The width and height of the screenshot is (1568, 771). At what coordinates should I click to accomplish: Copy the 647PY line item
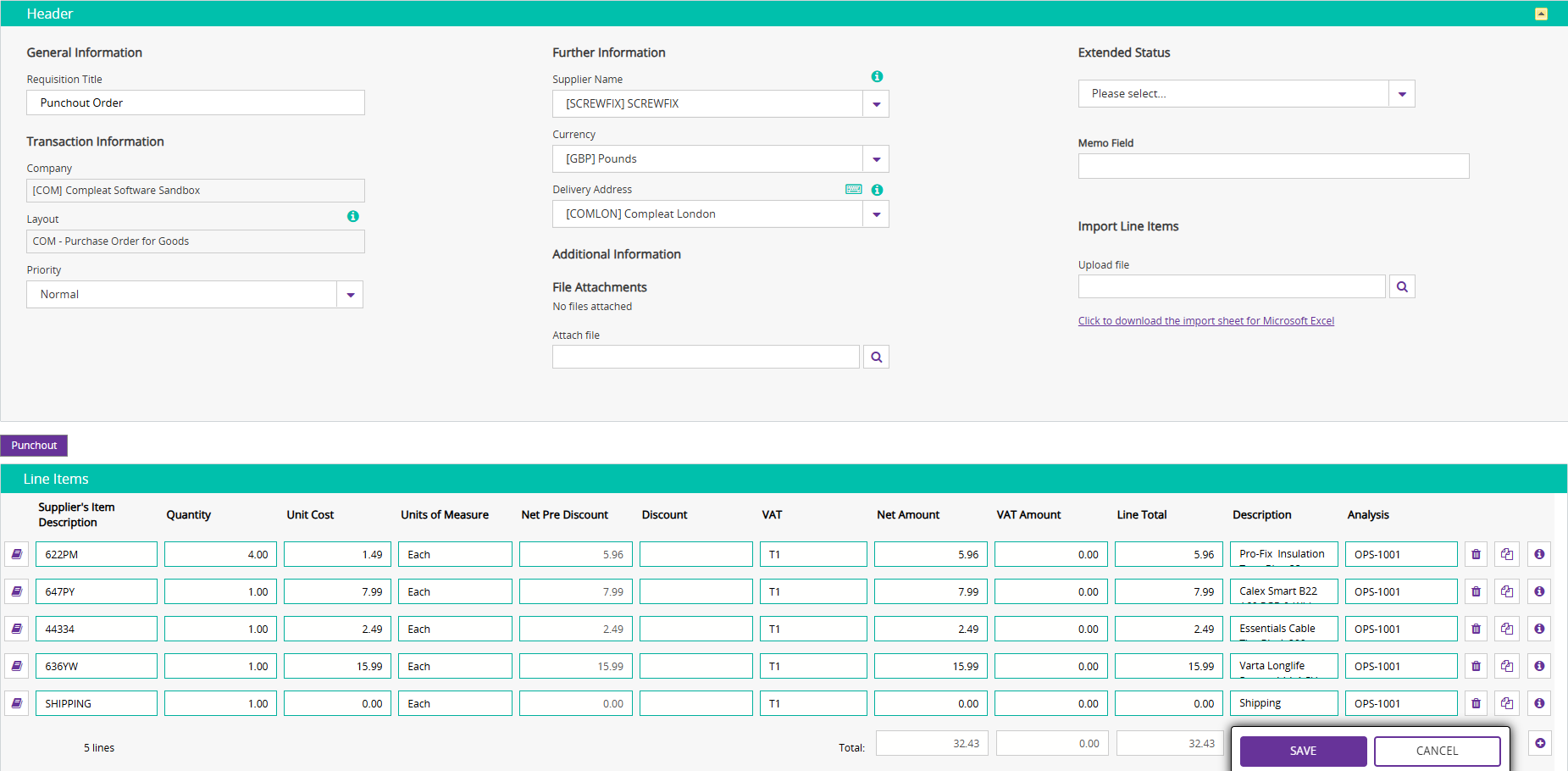click(1507, 591)
